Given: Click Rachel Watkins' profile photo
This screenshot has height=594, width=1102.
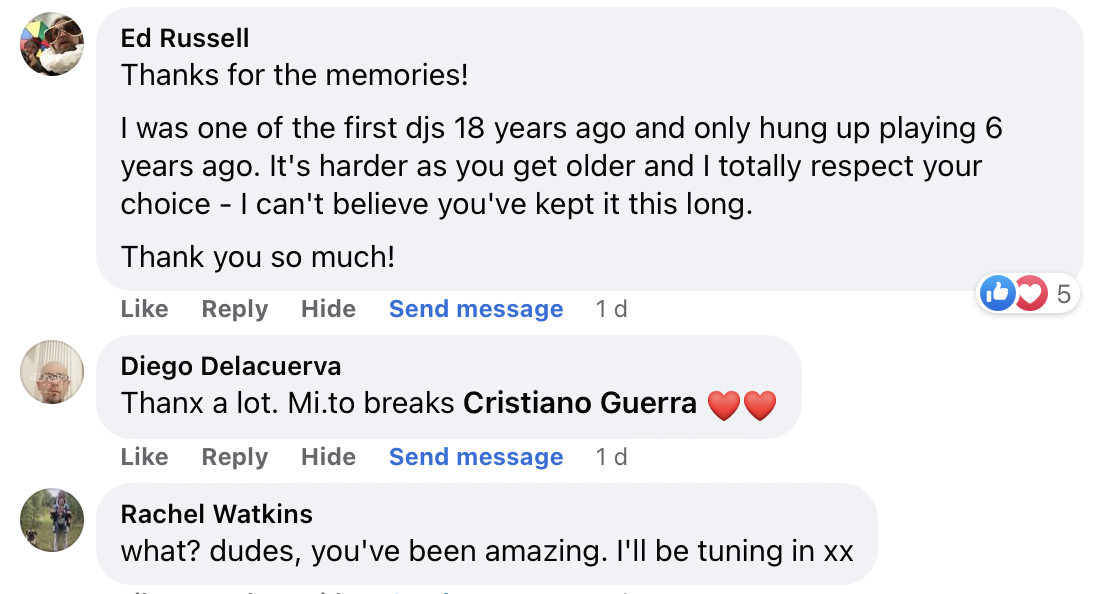Looking at the screenshot, I should pyautogui.click(x=52, y=520).
